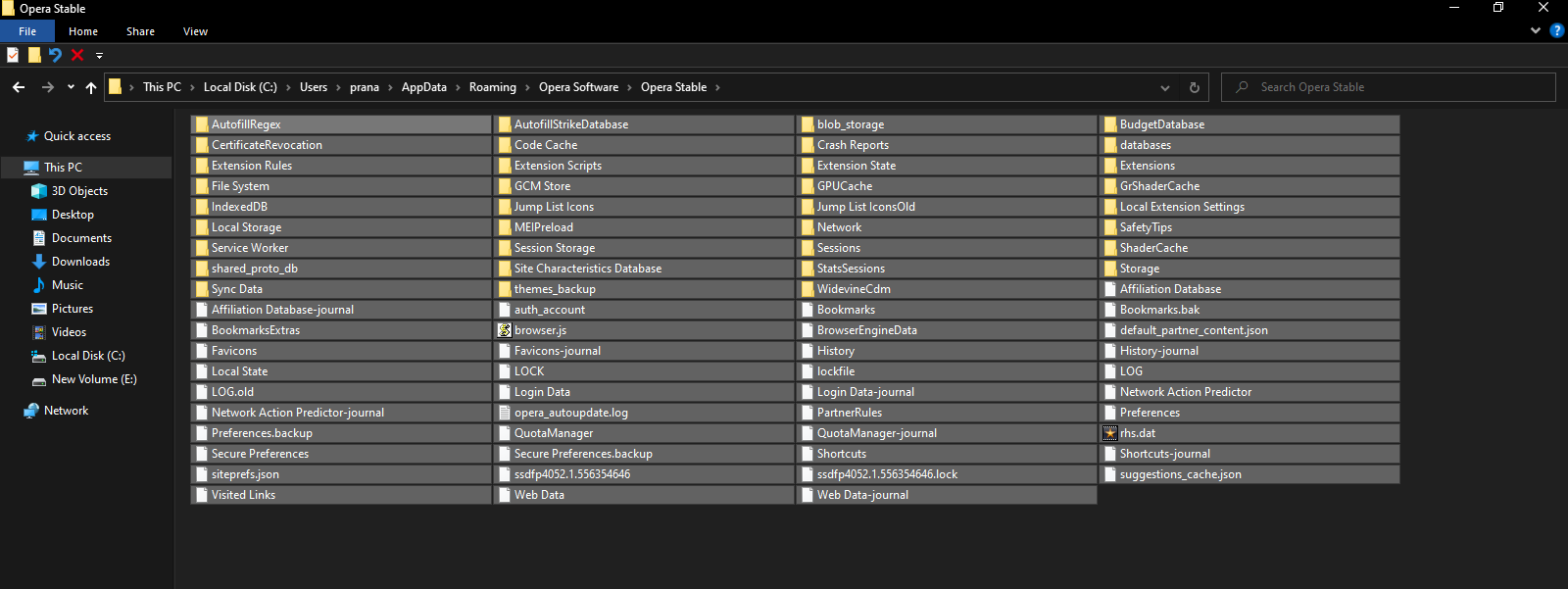
Task: Click the red Delete icon in quick access toolbar
Action: [x=77, y=55]
